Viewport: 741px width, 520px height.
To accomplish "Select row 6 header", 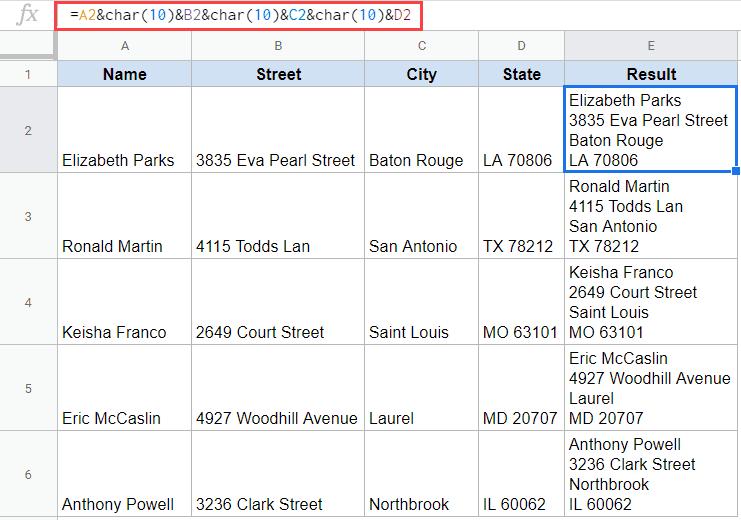I will 28,474.
